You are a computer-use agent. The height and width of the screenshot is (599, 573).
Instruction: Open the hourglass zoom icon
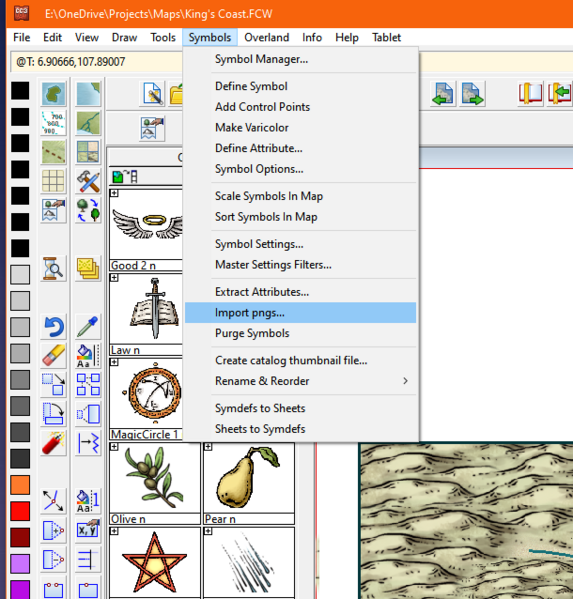point(53,268)
